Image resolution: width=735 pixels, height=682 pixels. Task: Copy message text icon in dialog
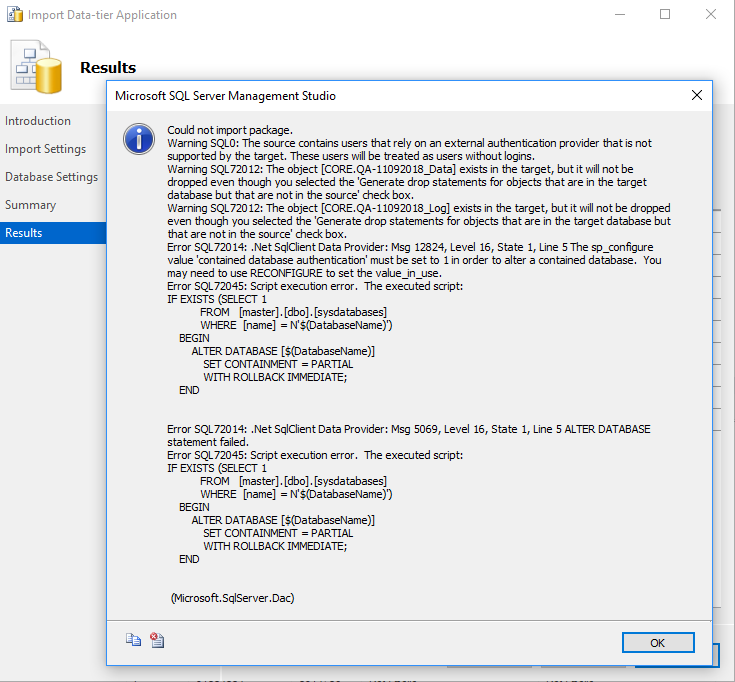pos(133,640)
